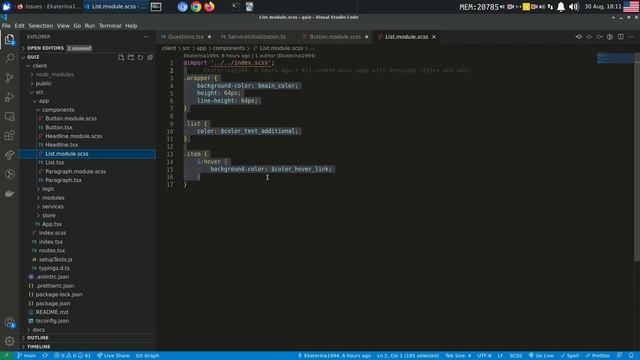Open system notifications bell in top panel
640x360 pixels.
click(x=561, y=7)
